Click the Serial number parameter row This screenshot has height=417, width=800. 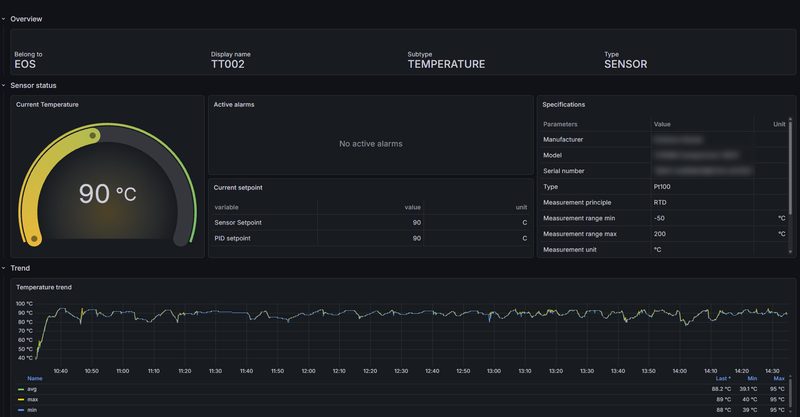click(x=664, y=171)
